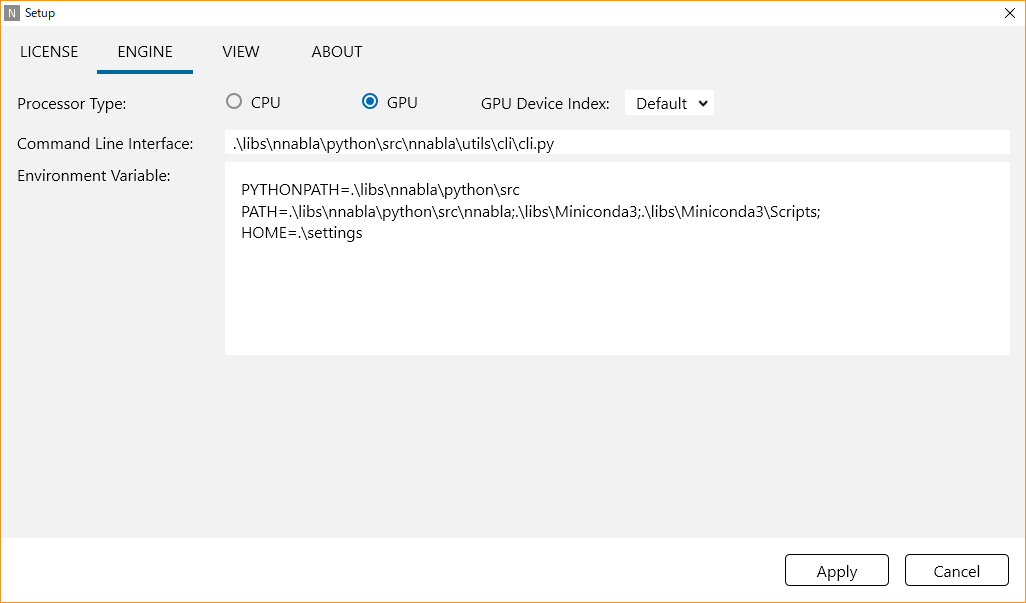Cancel the setup dialog
The image size is (1026, 603).
[957, 571]
